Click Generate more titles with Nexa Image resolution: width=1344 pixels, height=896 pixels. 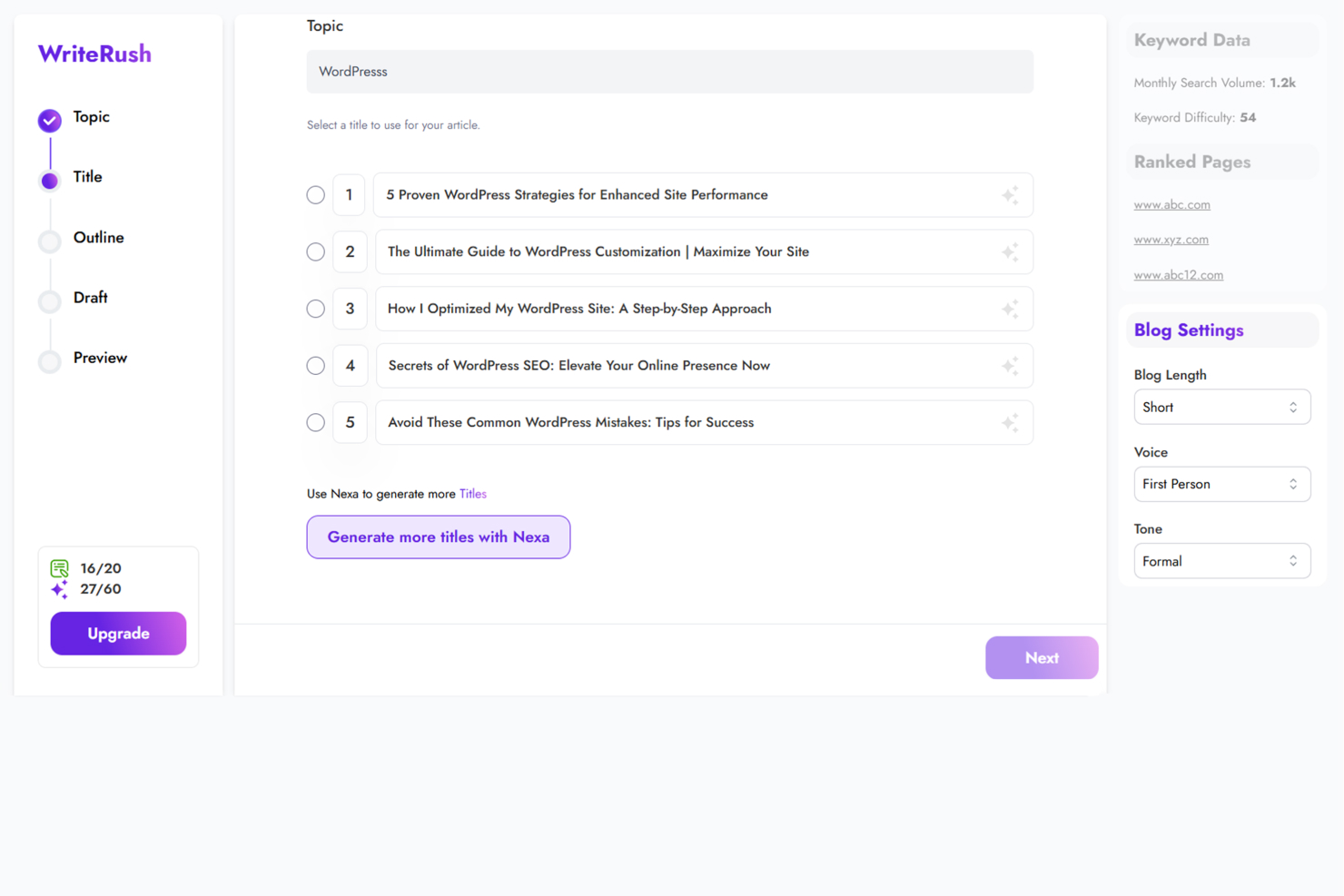point(438,537)
